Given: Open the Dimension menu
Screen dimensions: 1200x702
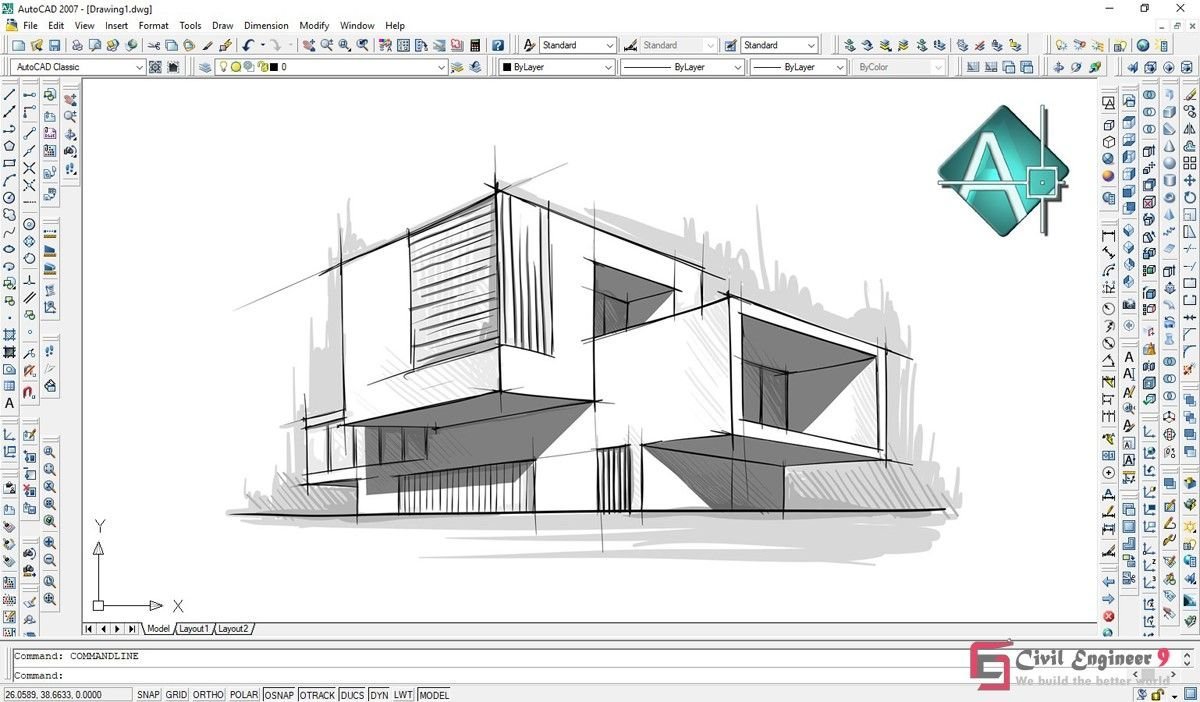Looking at the screenshot, I should pos(266,25).
